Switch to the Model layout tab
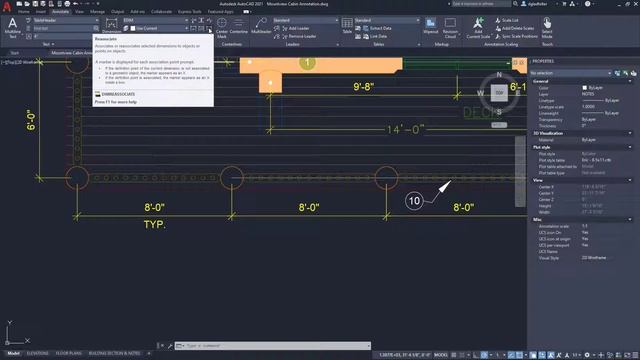640x360 pixels. click(13, 353)
